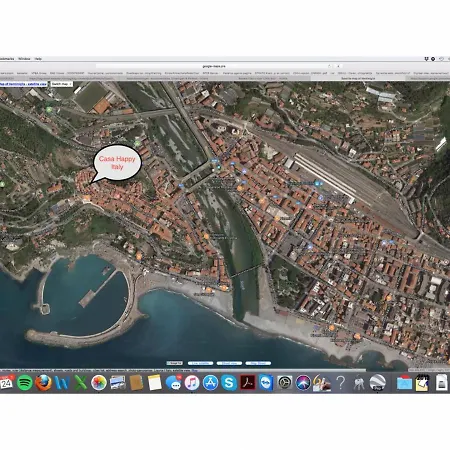Click the Map of Ventimiglia satellite view link
This screenshot has height=450, width=450.
pos(23,84)
